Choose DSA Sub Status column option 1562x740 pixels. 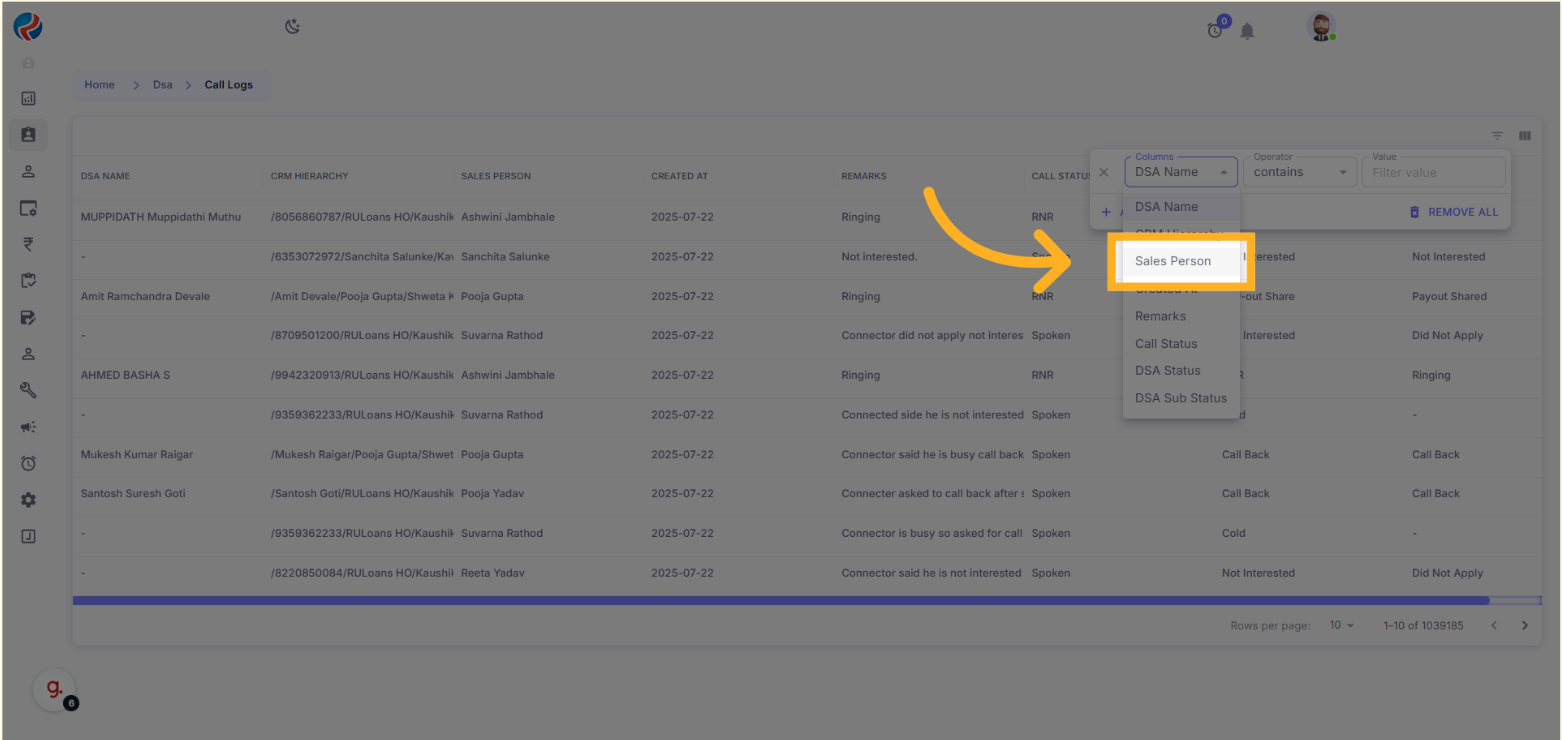(x=1180, y=398)
